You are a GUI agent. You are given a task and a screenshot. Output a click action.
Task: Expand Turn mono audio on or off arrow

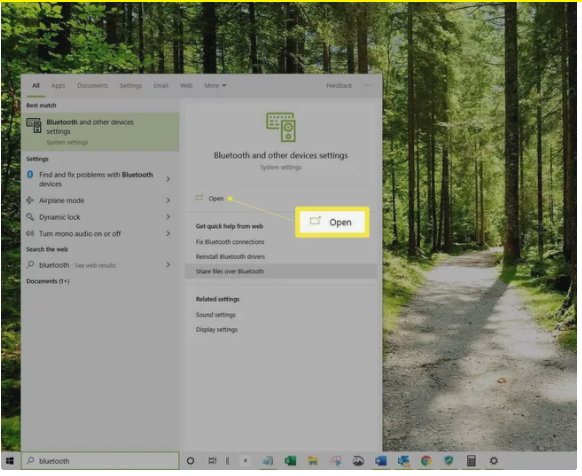168,233
